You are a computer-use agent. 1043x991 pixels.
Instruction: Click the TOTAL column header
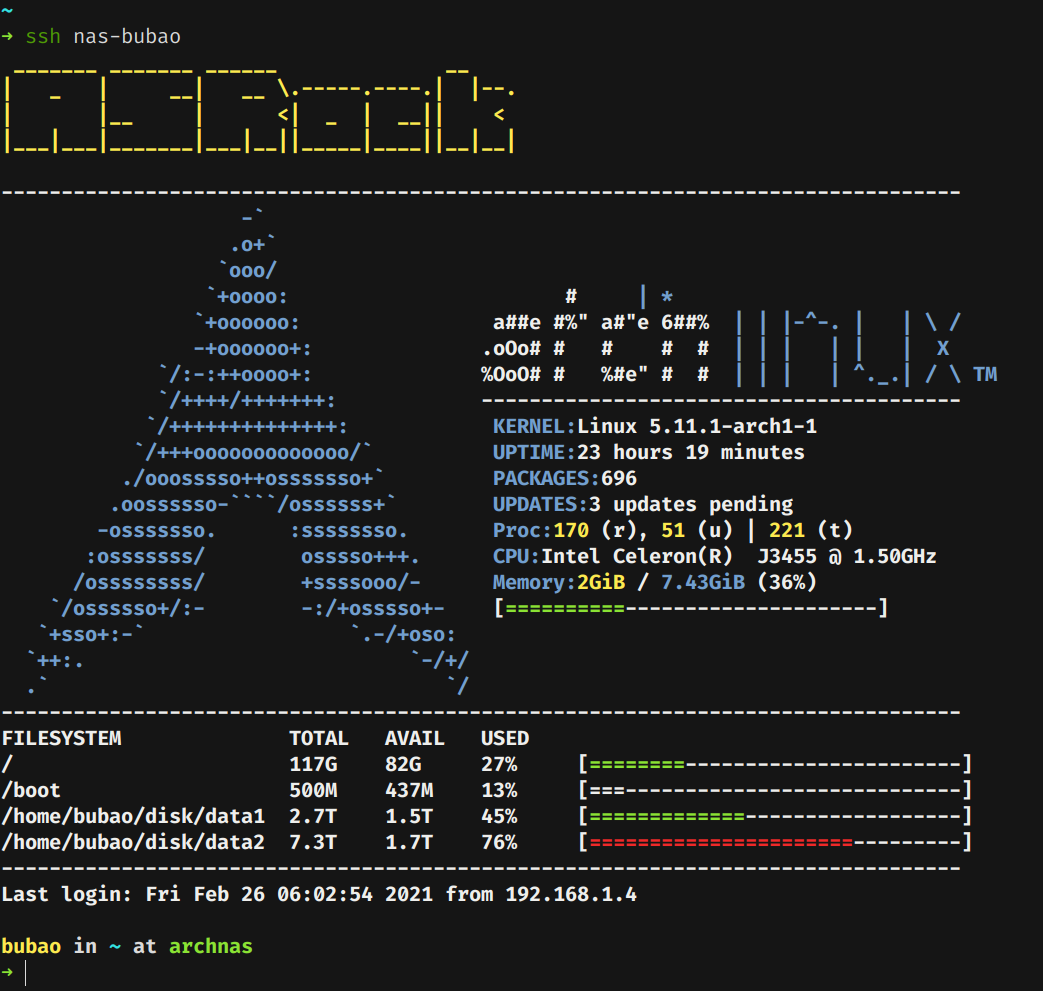[x=319, y=738]
